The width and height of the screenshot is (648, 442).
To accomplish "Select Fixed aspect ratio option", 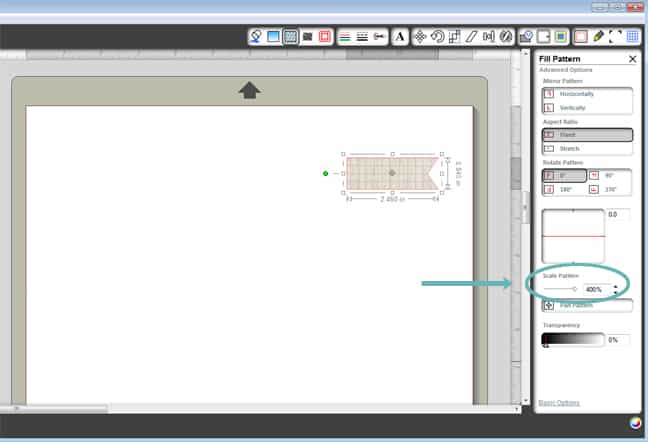I will click(x=587, y=134).
